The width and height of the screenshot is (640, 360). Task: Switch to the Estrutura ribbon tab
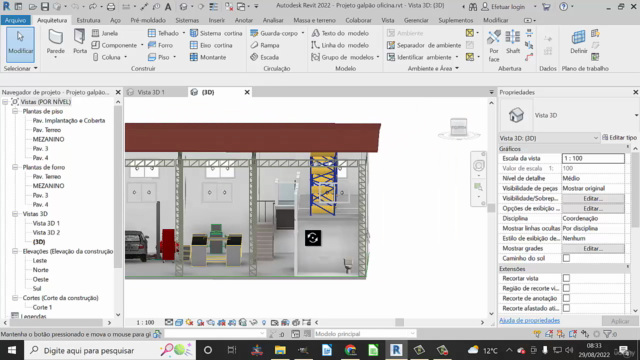89,20
